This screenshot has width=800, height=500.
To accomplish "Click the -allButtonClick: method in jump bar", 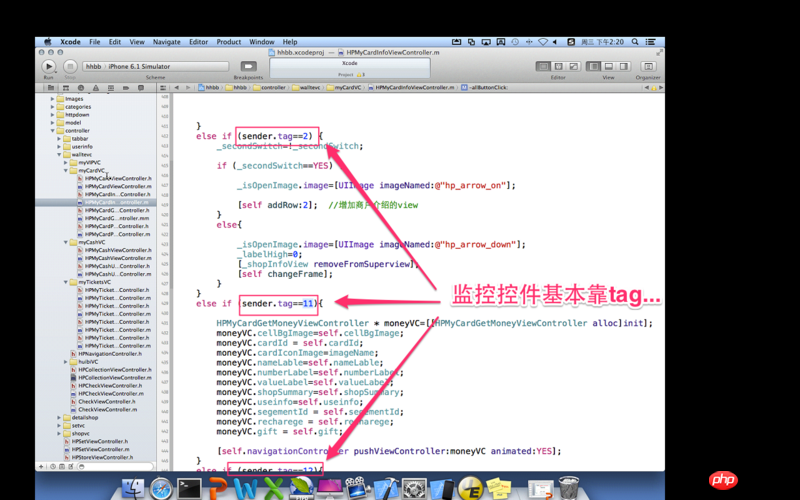I will click(484, 88).
